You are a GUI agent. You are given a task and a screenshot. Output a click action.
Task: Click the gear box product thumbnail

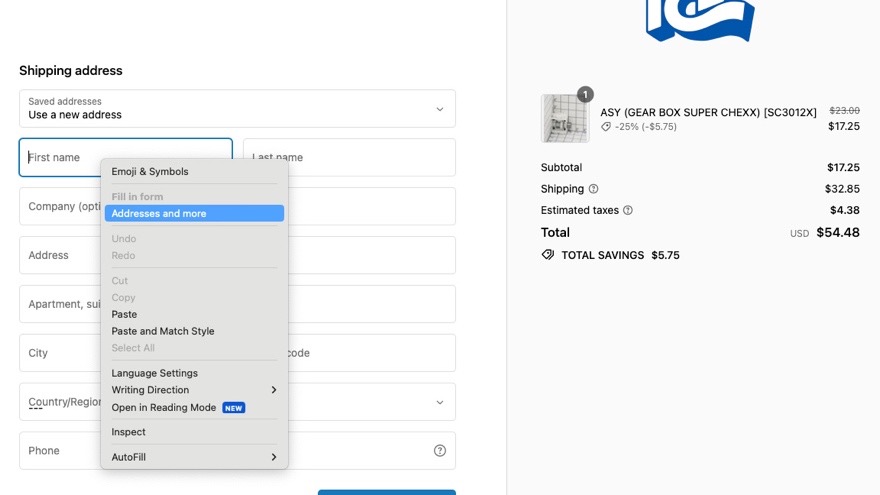565,118
